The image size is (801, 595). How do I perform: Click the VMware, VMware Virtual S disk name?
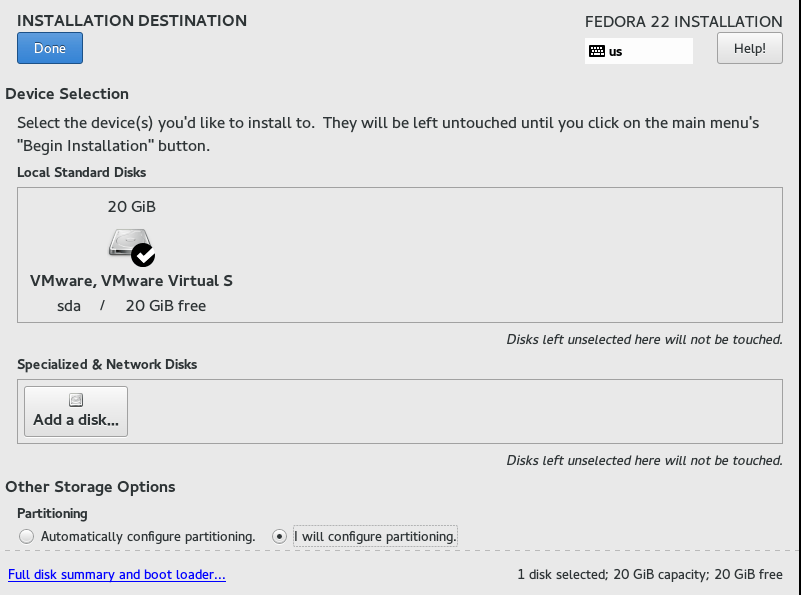[x=131, y=280]
